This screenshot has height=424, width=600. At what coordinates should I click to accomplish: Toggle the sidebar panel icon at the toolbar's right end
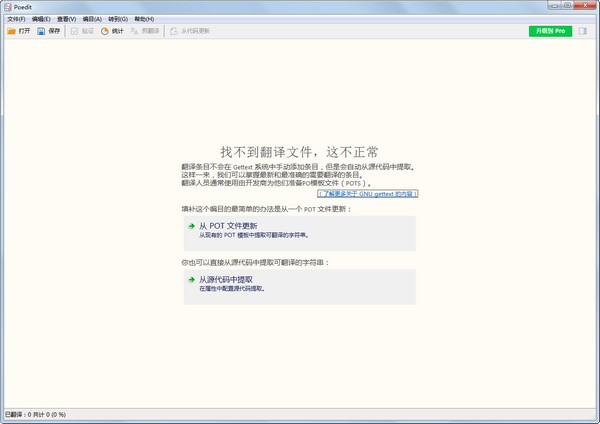pyautogui.click(x=582, y=31)
